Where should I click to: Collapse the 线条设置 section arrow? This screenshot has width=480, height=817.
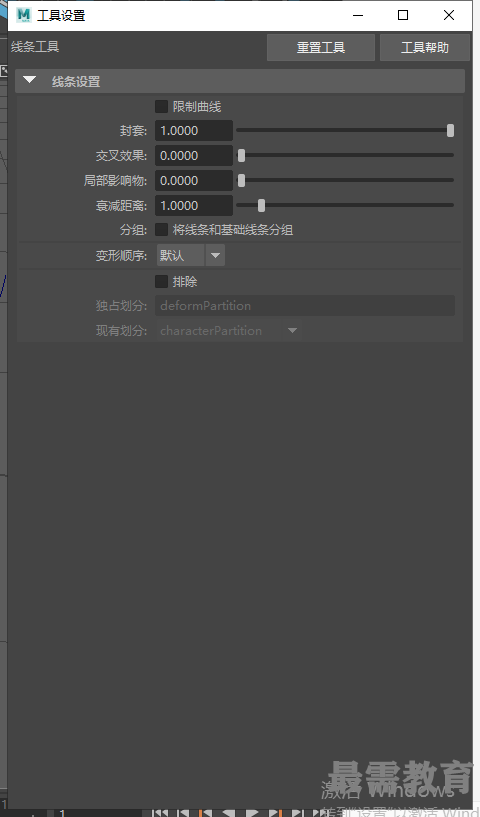click(x=30, y=81)
